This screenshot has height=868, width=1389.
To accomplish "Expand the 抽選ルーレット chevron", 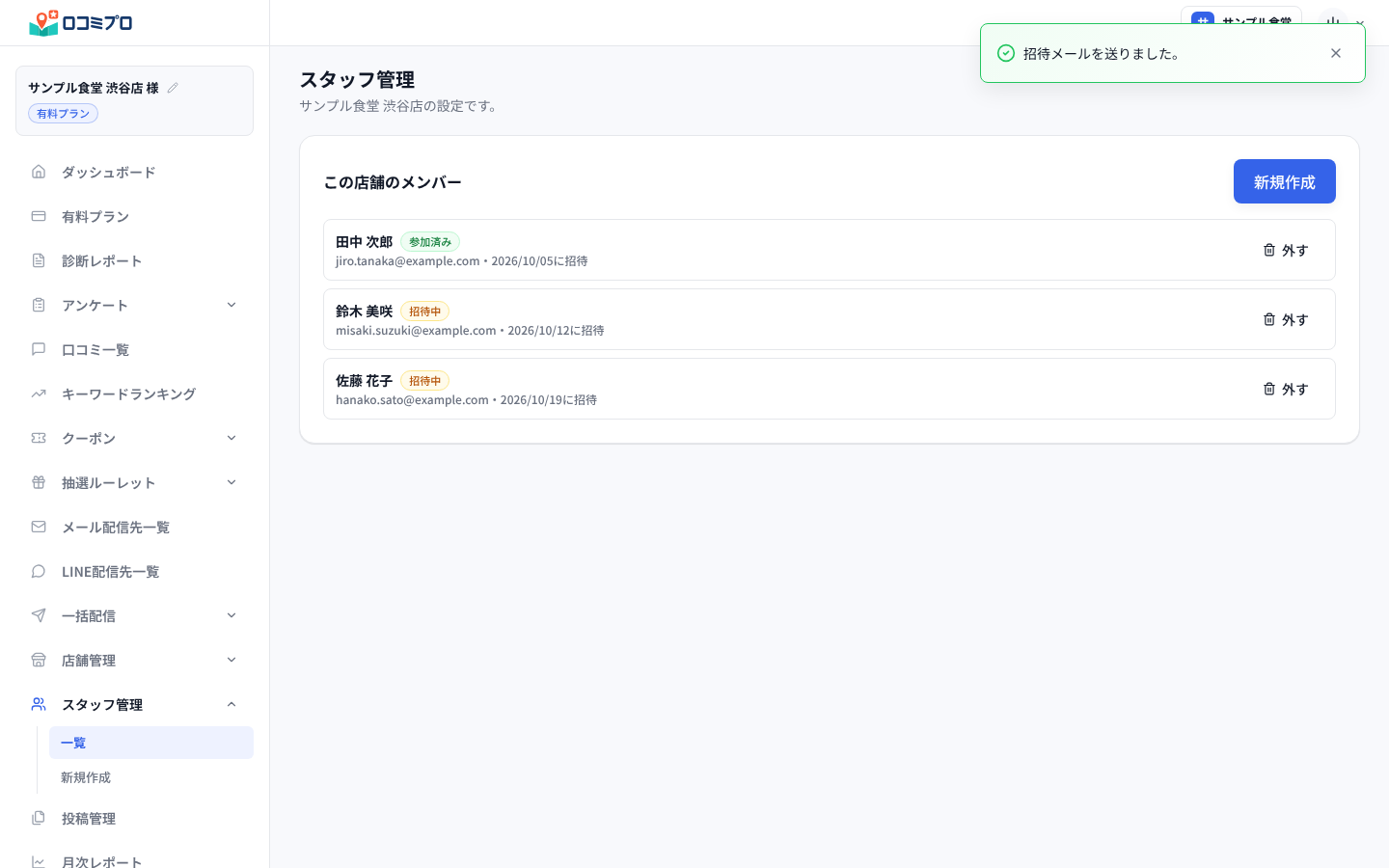I will click(x=231, y=482).
